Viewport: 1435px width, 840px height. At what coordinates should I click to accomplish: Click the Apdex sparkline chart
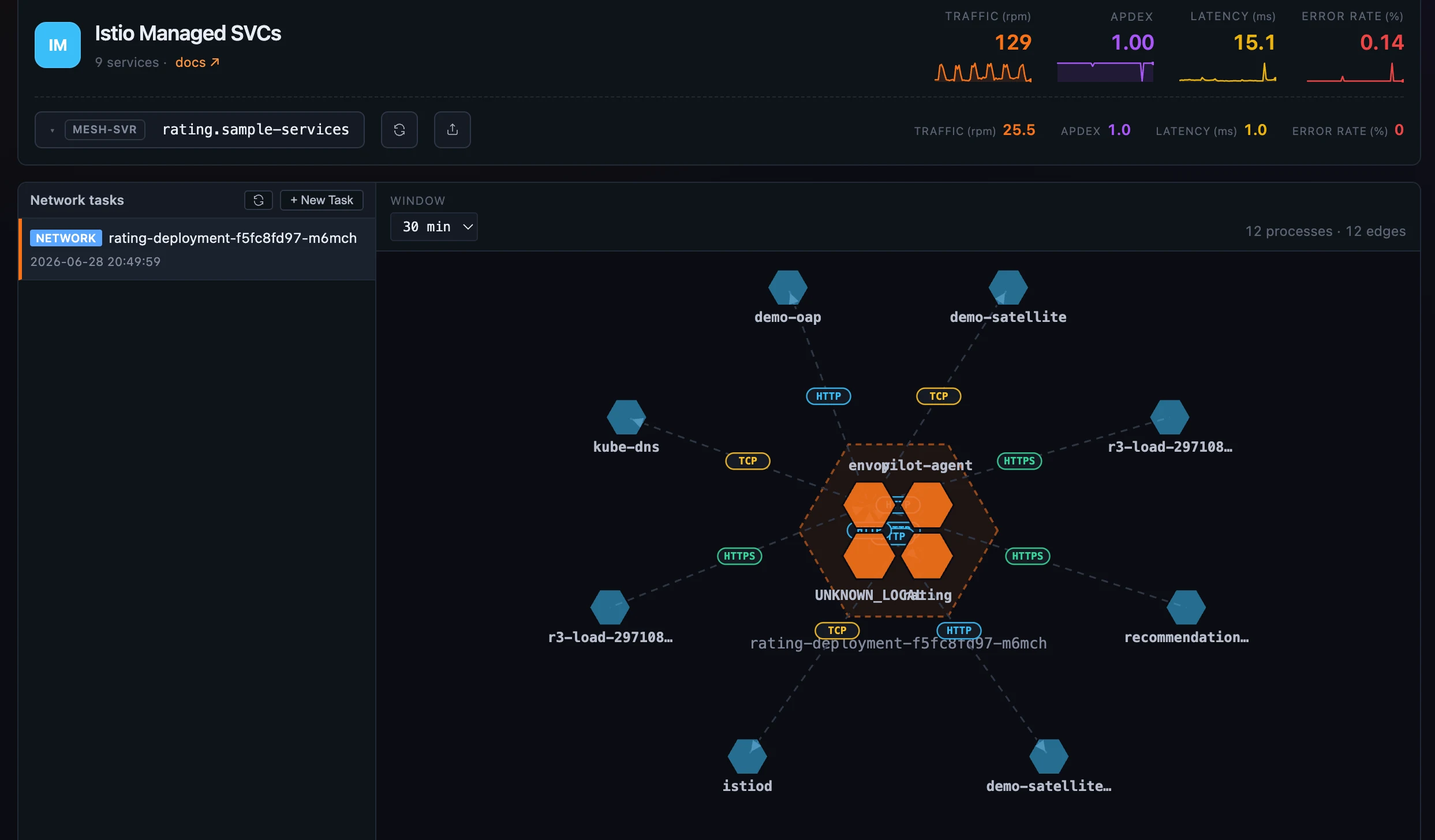[x=1105, y=72]
